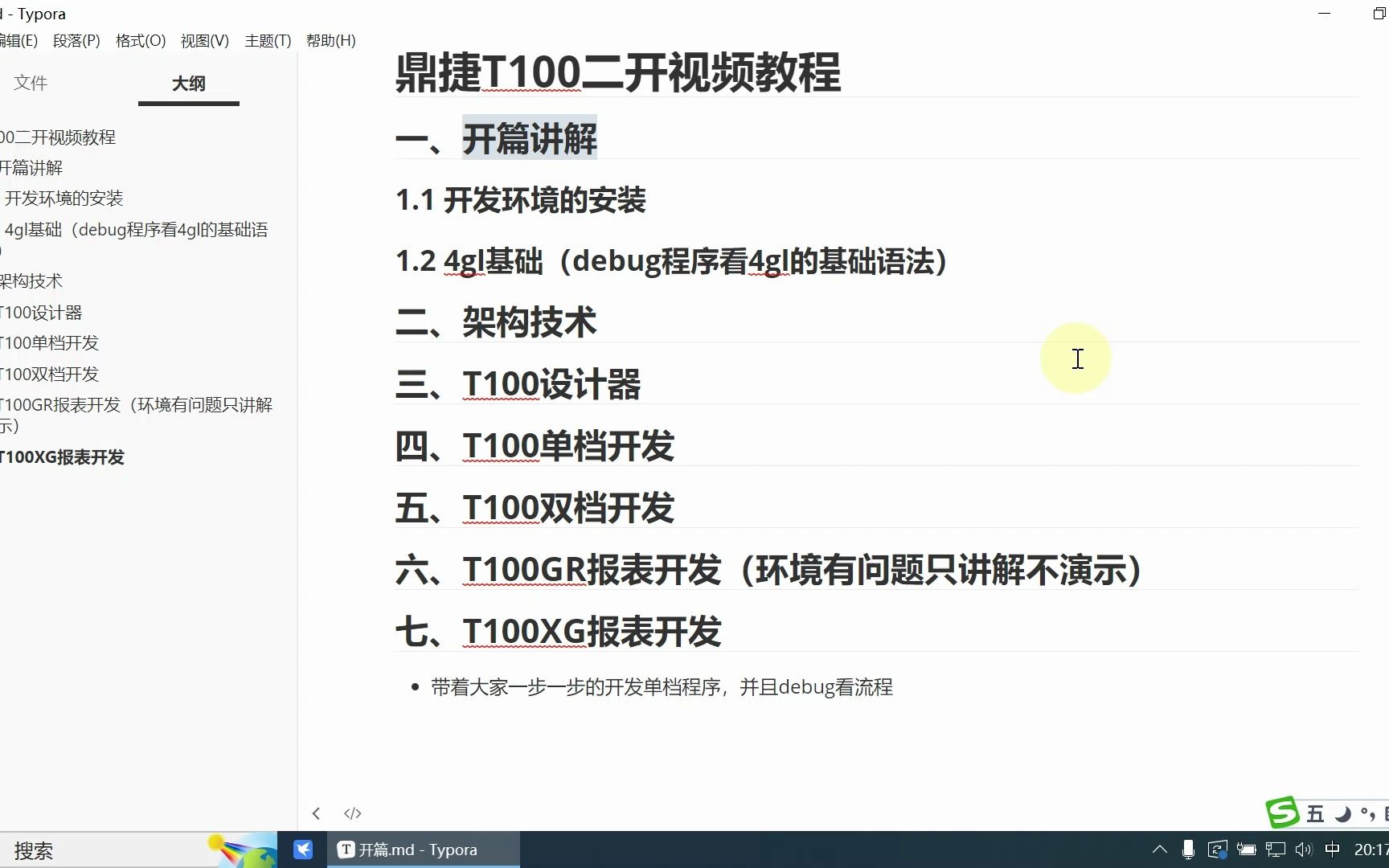Click heading 七、T100XG报表开发 in editor

559,632
